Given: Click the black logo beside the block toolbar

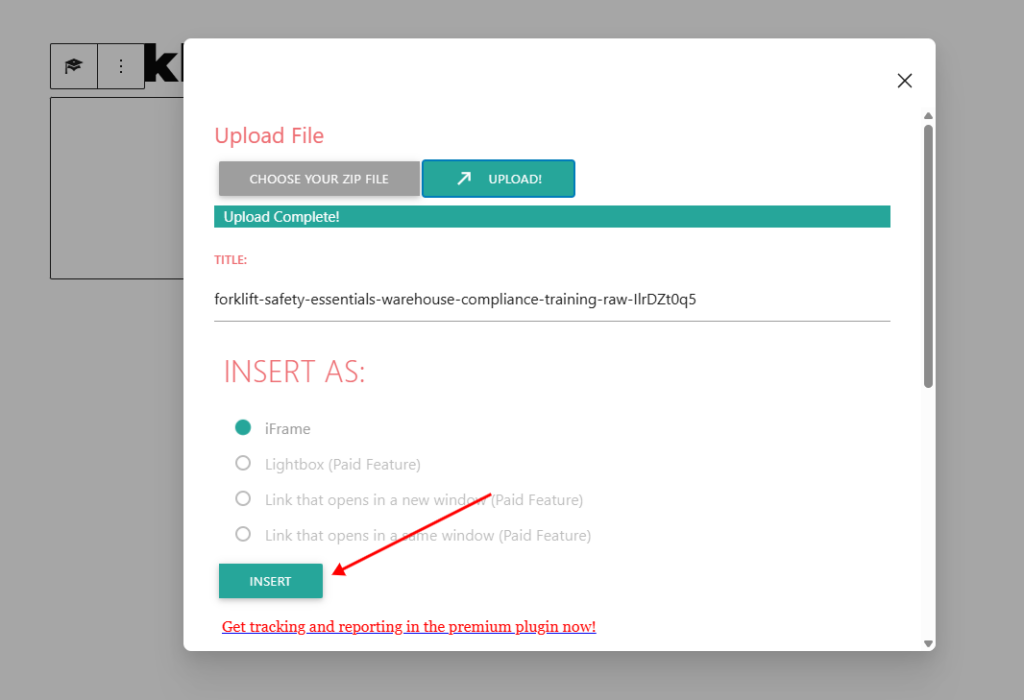Looking at the screenshot, I should pyautogui.click(x=164, y=64).
